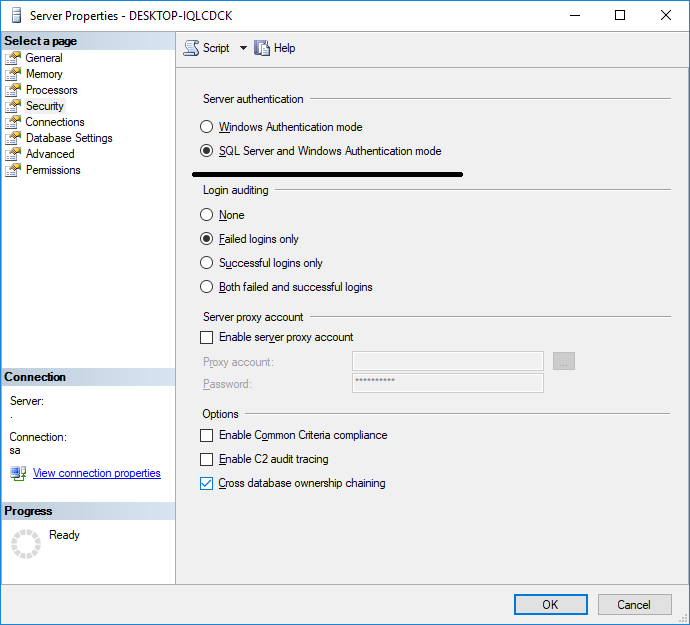Open the Database Settings page

click(69, 138)
